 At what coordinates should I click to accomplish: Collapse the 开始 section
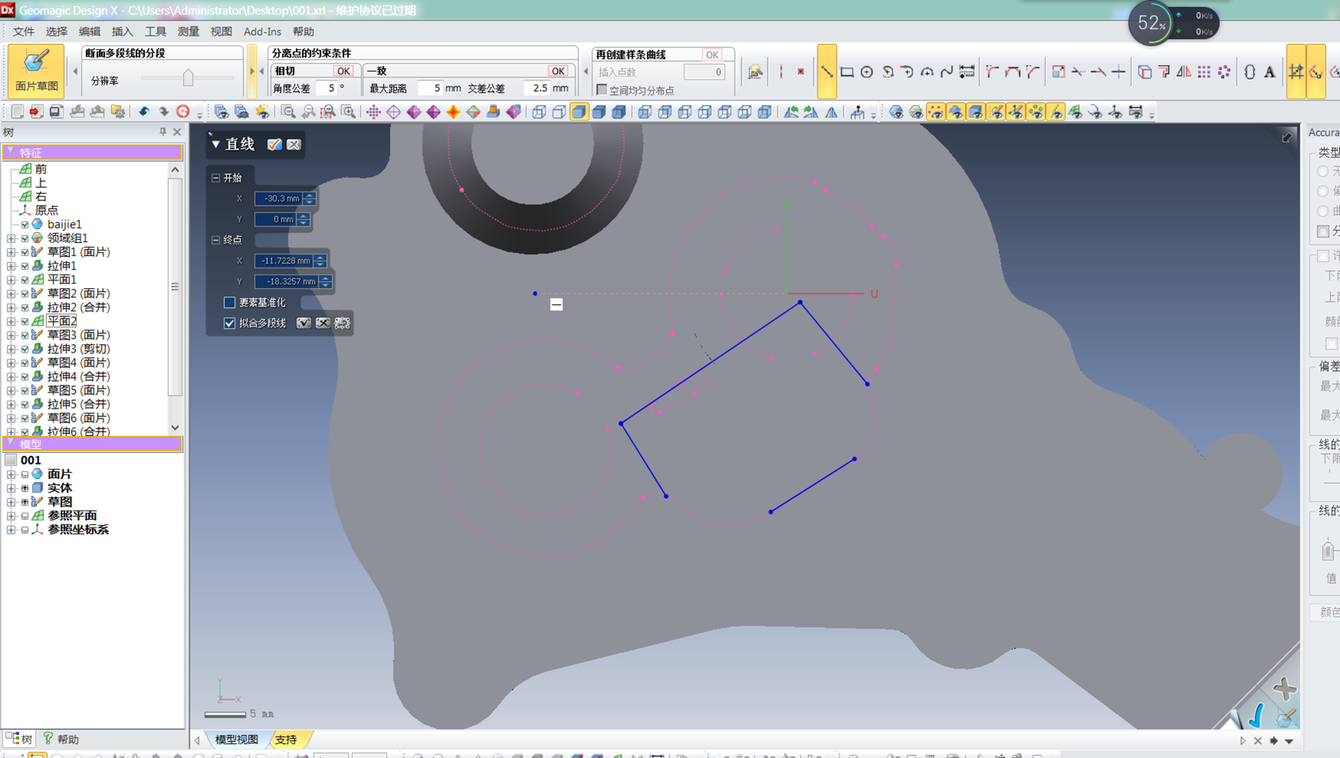(216, 178)
